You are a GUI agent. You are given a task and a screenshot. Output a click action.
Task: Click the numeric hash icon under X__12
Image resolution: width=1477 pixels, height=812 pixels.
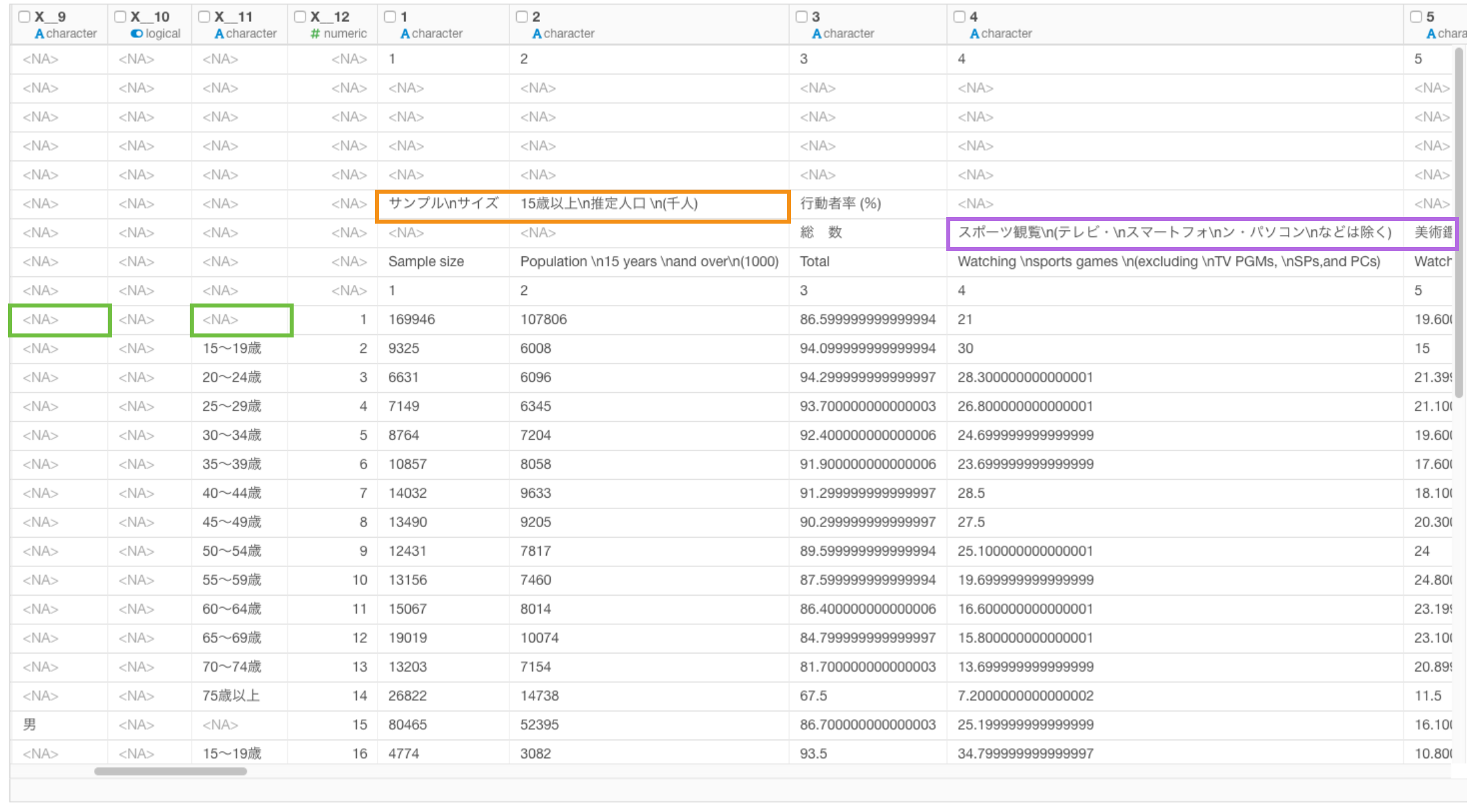coord(315,33)
